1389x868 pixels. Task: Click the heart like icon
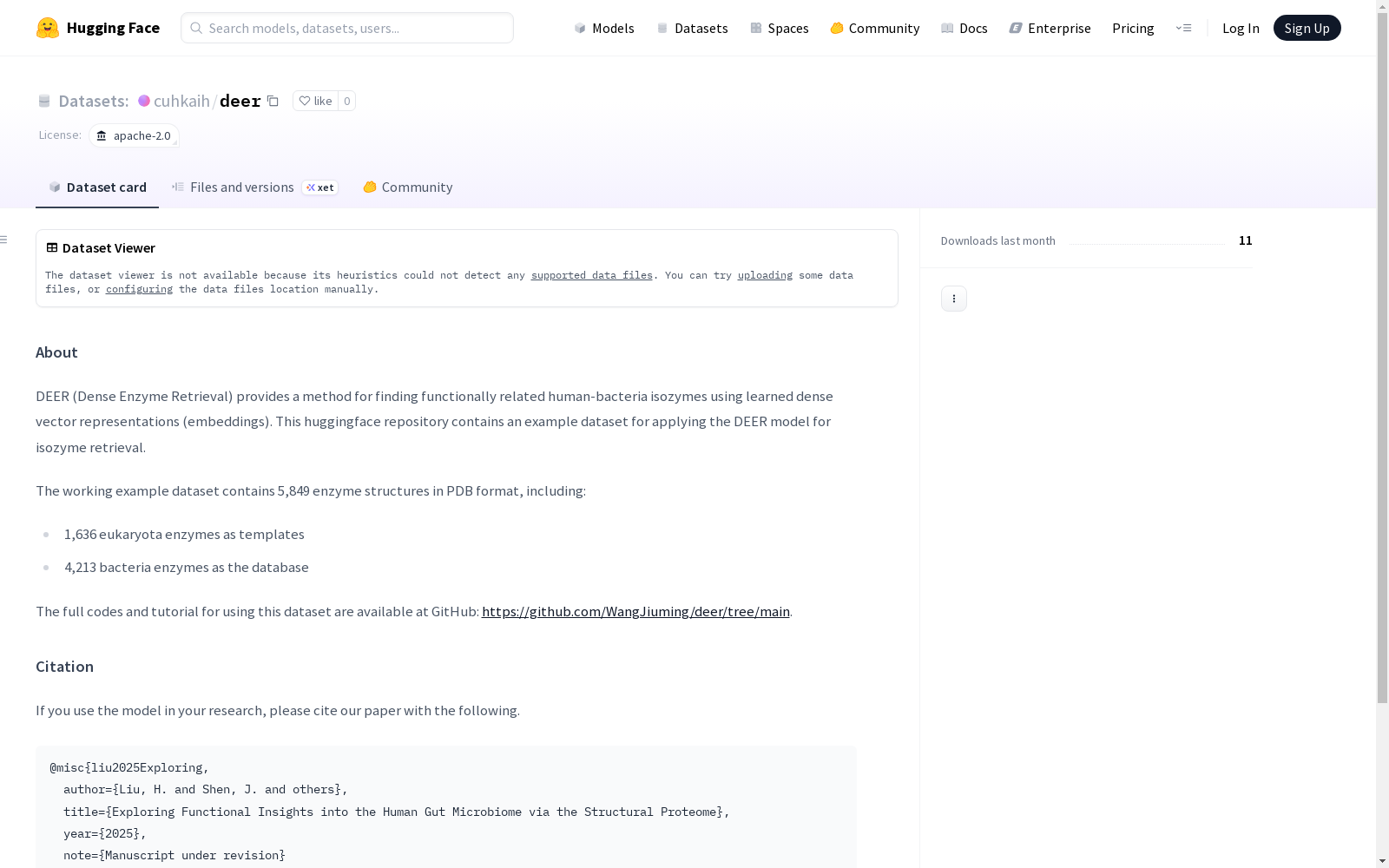click(305, 101)
